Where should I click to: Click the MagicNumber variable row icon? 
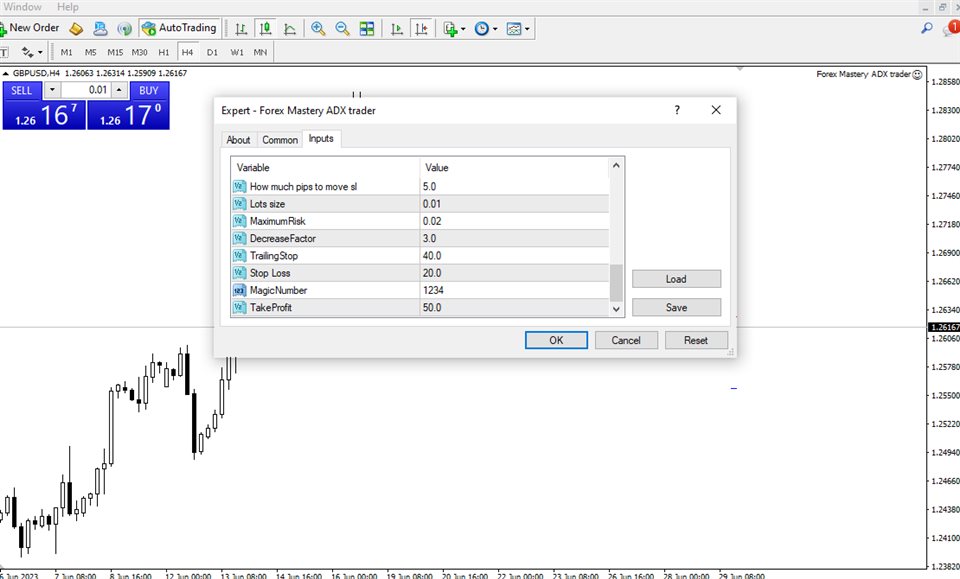click(239, 290)
